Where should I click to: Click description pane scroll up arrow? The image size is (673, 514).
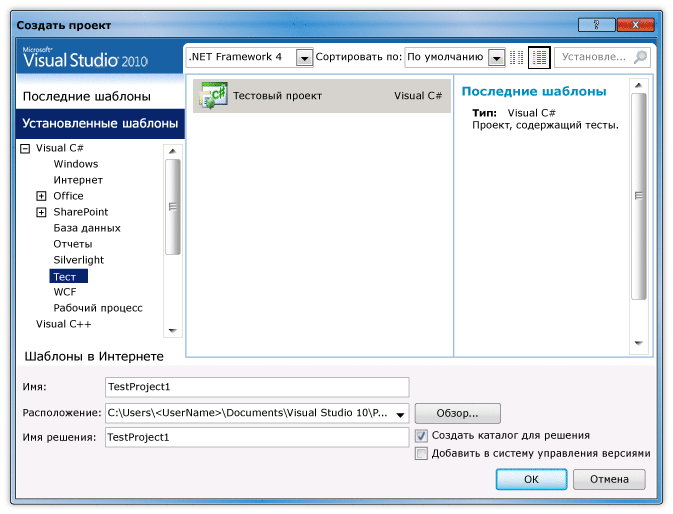coord(639,85)
